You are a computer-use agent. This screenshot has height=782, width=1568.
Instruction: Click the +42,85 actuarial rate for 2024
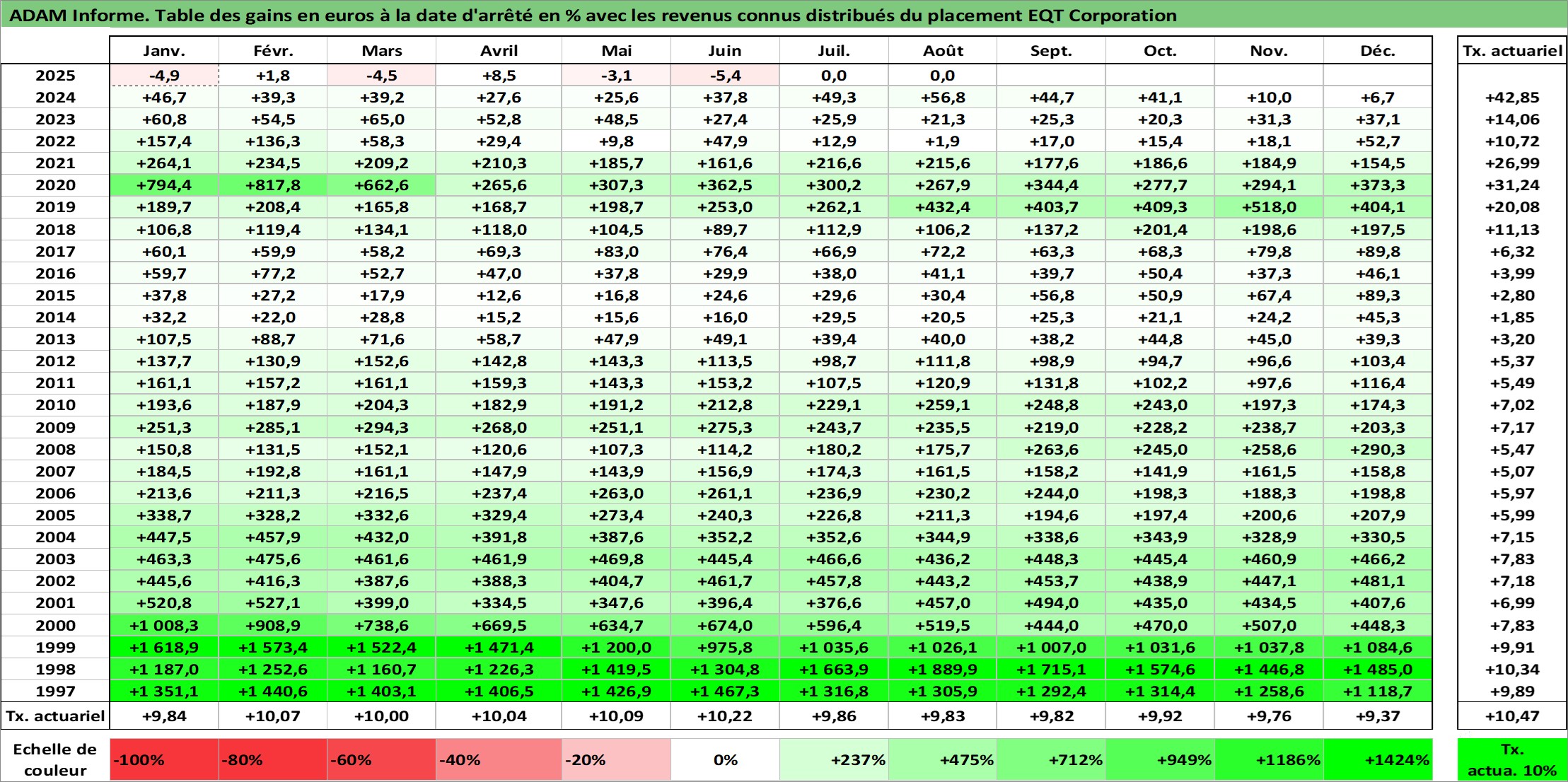1512,98
